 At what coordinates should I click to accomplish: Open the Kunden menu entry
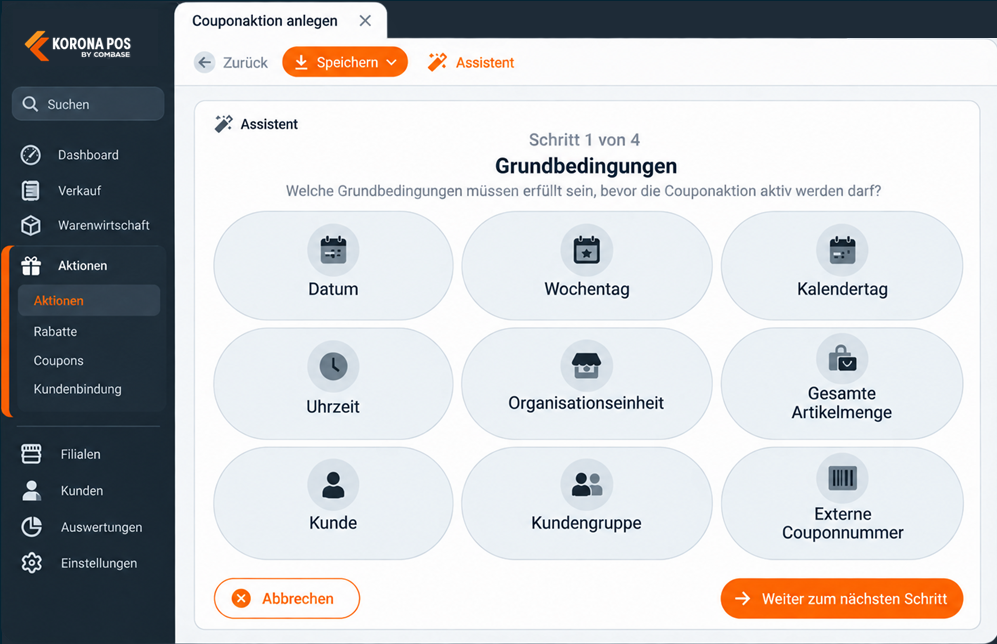(82, 491)
